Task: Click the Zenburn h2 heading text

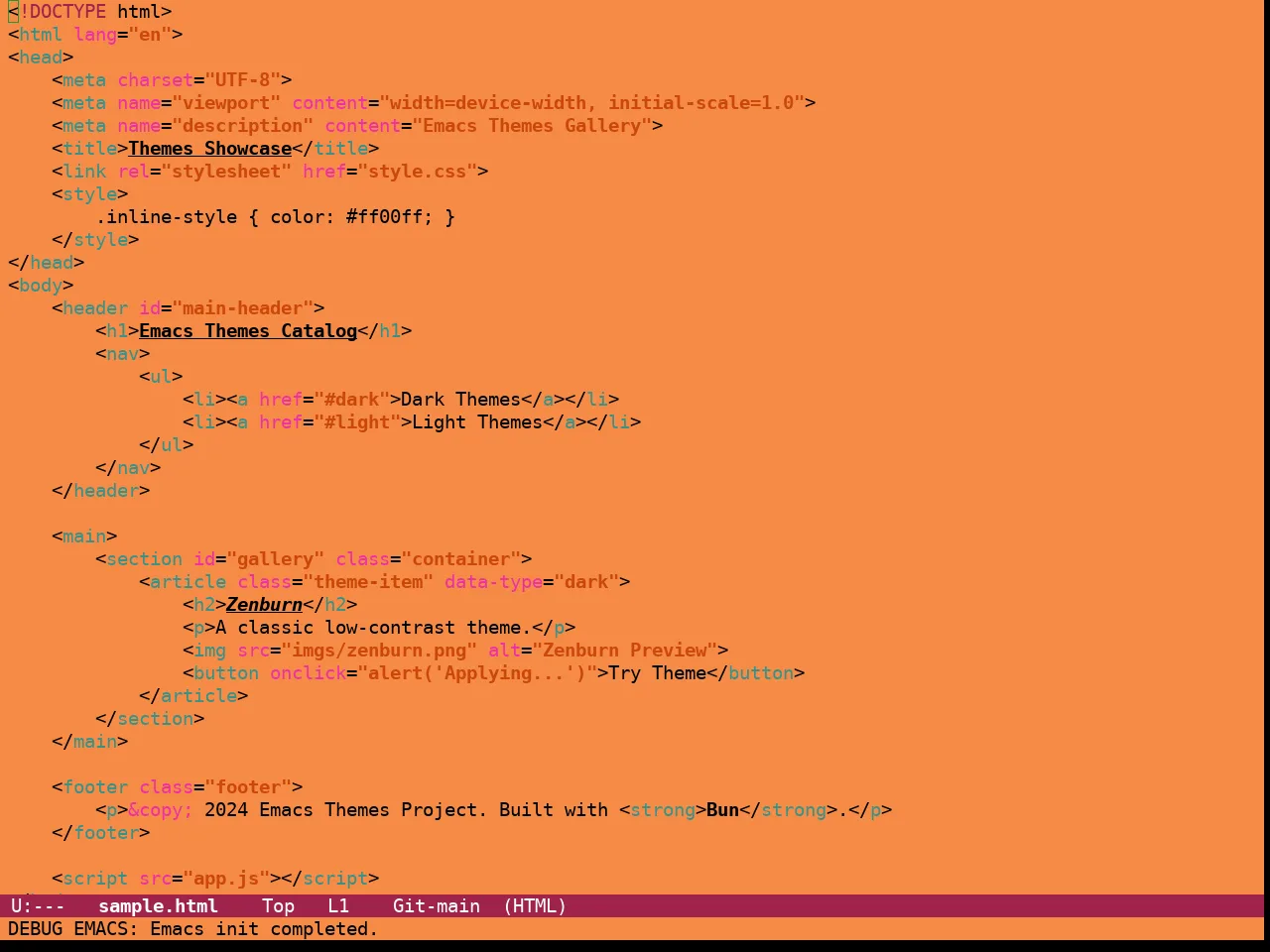Action: click(x=265, y=605)
